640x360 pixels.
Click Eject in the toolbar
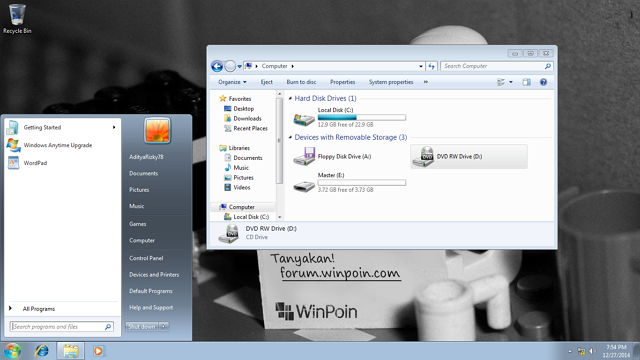pyautogui.click(x=267, y=82)
